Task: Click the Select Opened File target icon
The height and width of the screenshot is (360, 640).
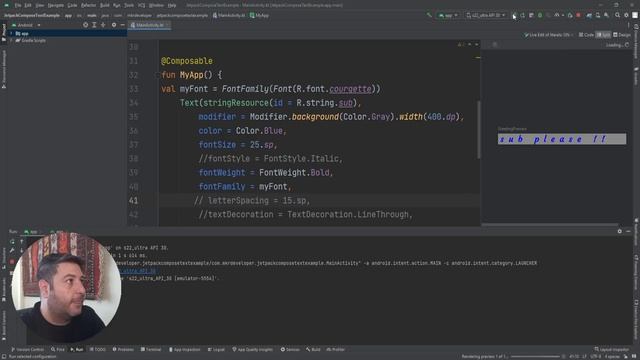Action: [85, 25]
